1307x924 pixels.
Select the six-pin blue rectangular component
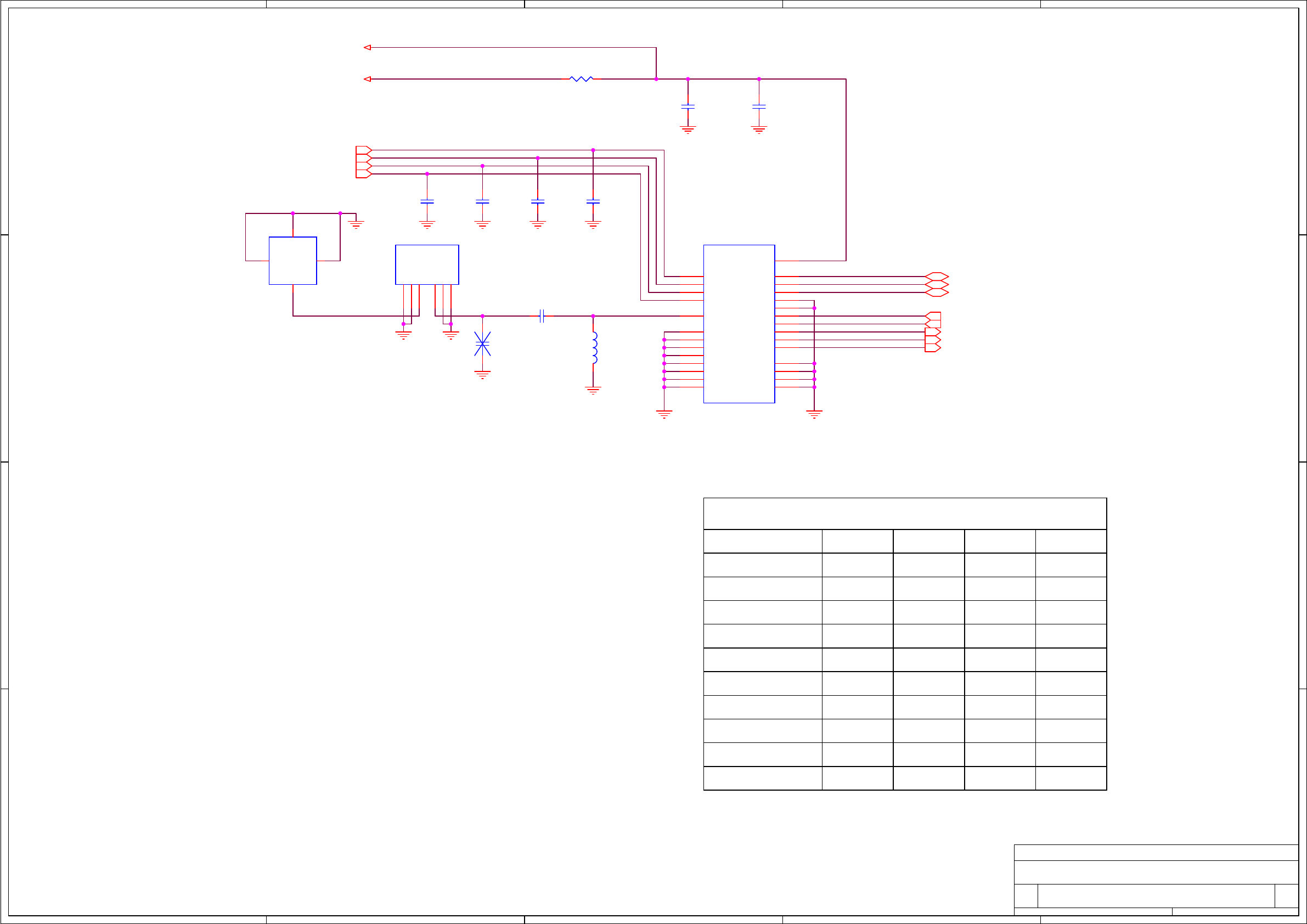pyautogui.click(x=427, y=264)
